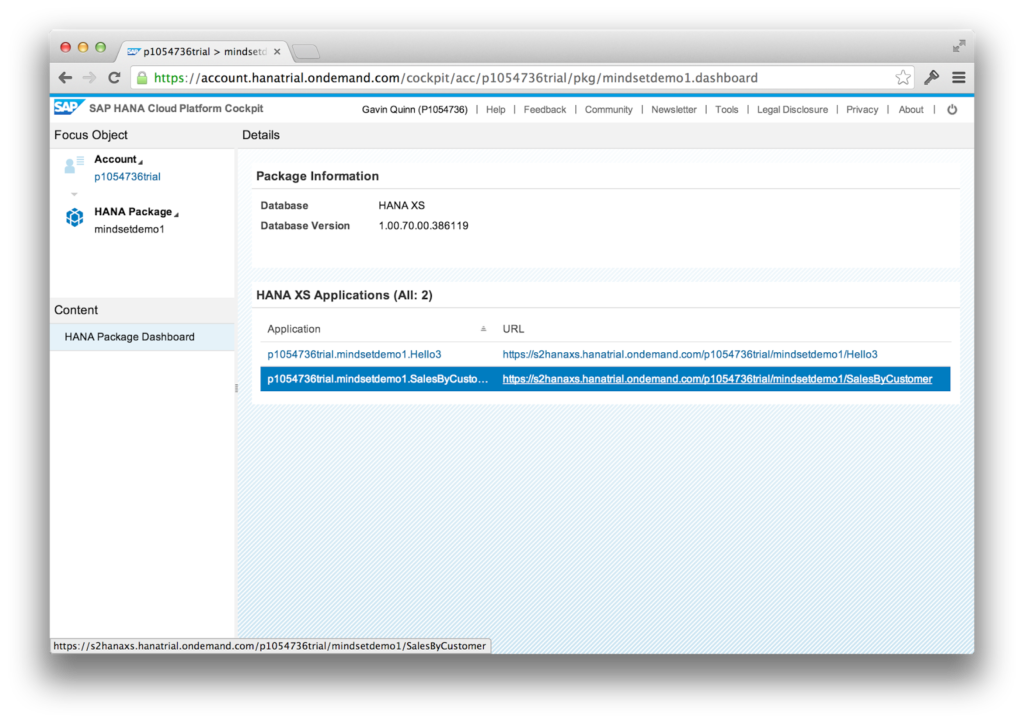The width and height of the screenshot is (1024, 723).
Task: Click the green SSL padlock icon
Action: coord(142,78)
